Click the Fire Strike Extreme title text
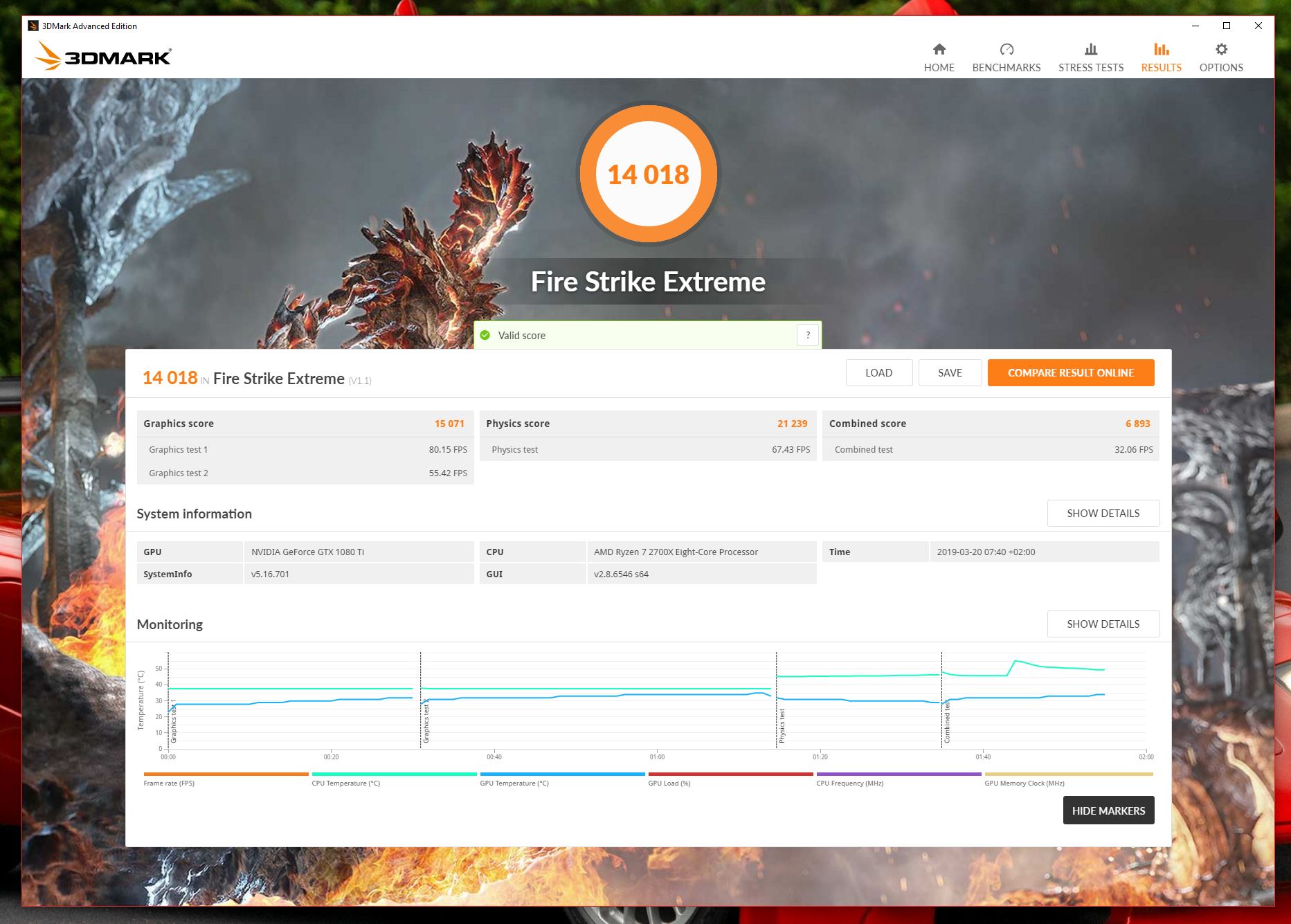 [648, 282]
